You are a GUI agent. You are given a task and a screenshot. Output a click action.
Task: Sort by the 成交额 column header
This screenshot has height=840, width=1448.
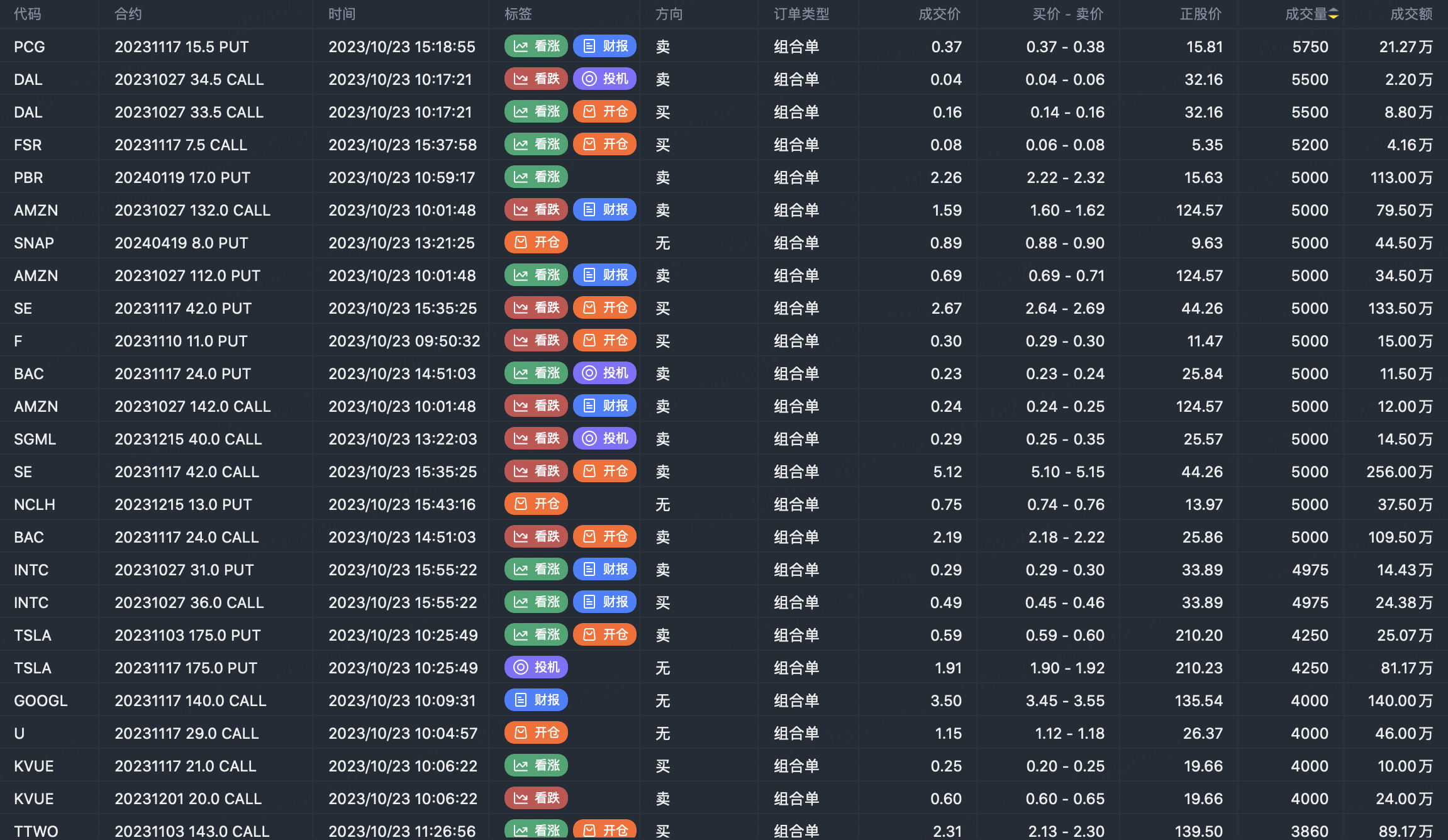[1412, 14]
